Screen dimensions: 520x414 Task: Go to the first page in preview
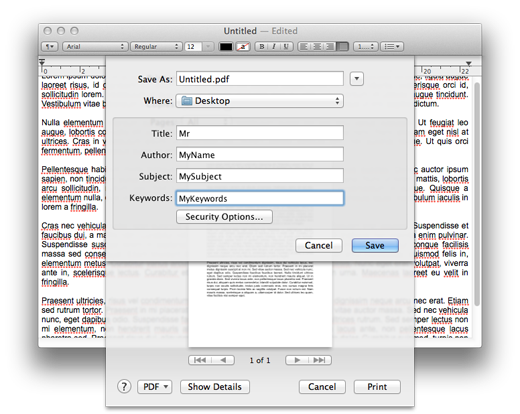click(x=200, y=360)
